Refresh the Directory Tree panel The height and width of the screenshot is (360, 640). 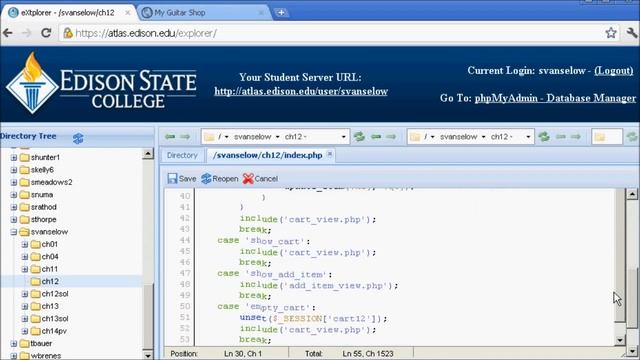78,138
